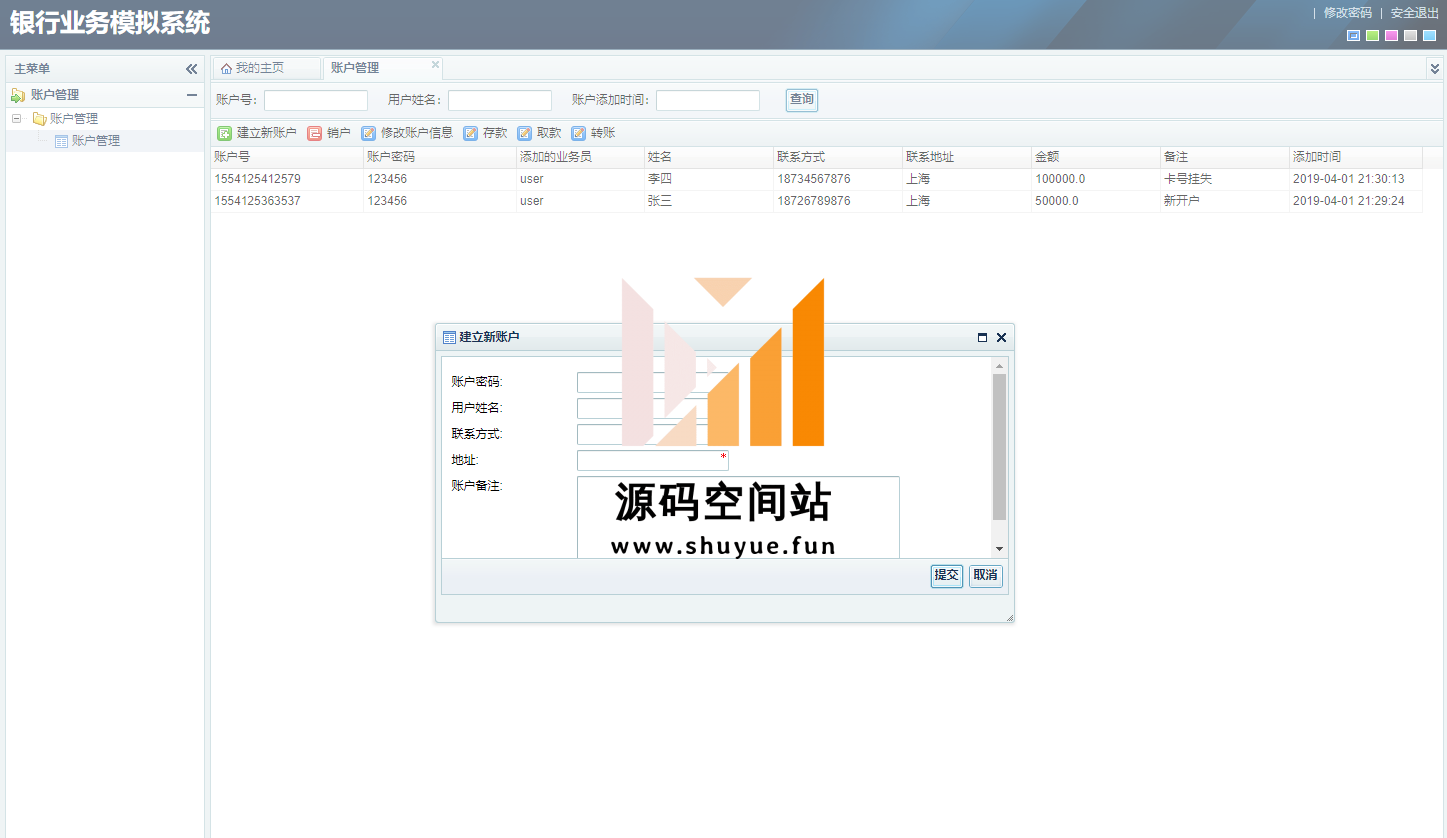The height and width of the screenshot is (838, 1447).
Task: Open 修改账户信息 from the toolbar
Action: pos(407,133)
